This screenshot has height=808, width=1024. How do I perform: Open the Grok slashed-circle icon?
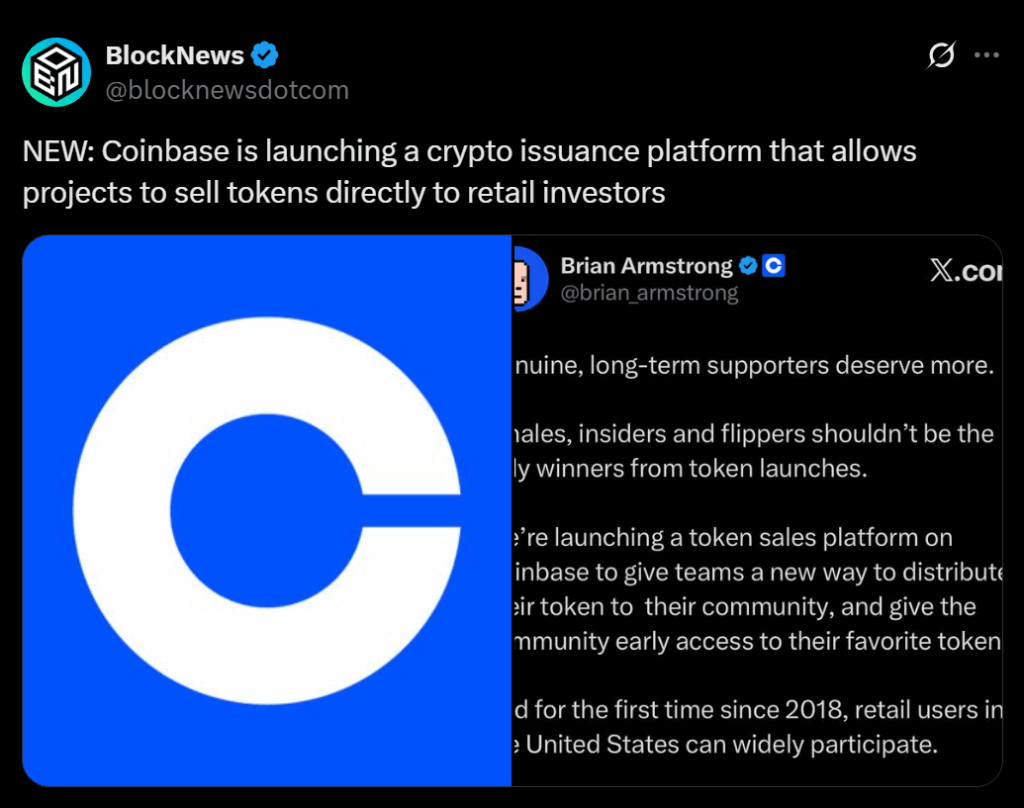940,56
